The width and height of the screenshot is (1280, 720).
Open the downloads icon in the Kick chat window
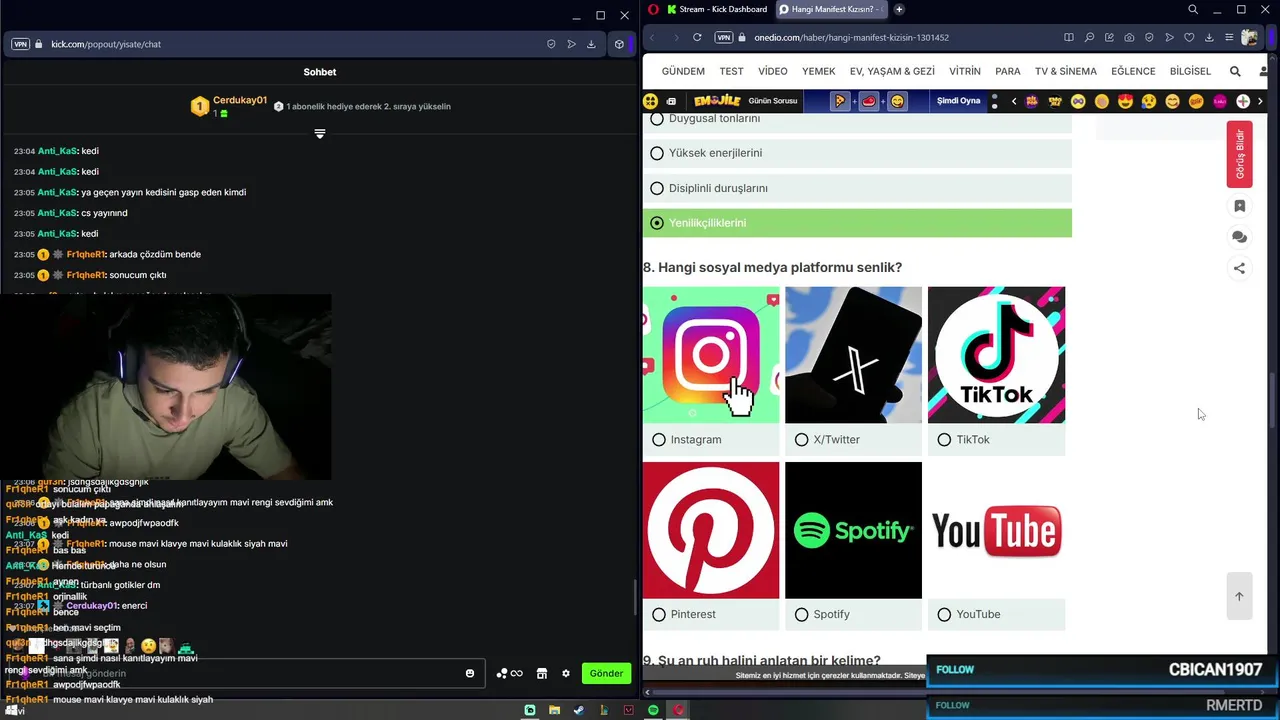click(x=591, y=44)
